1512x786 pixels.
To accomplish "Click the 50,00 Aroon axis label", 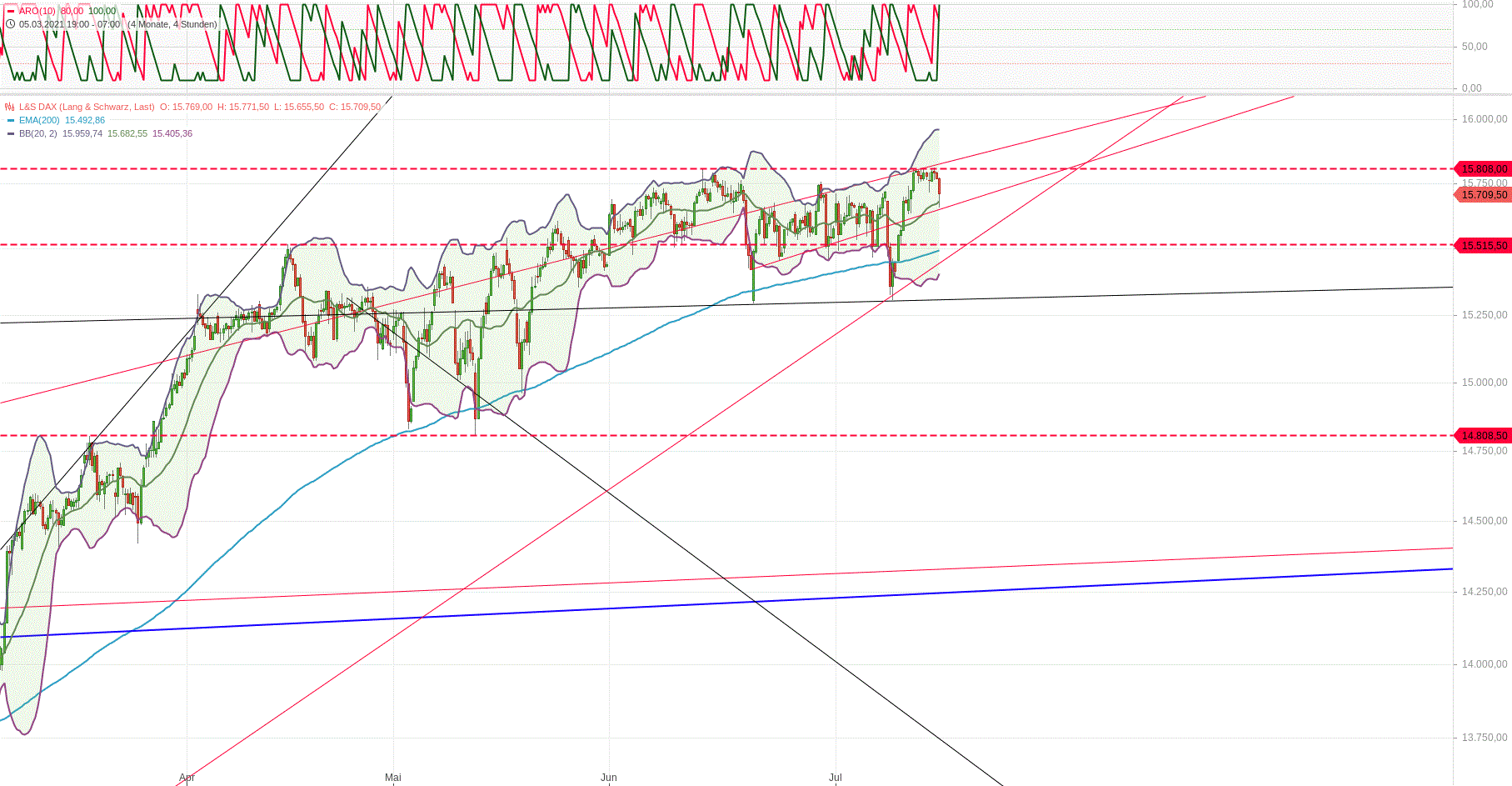I will 1475,47.
